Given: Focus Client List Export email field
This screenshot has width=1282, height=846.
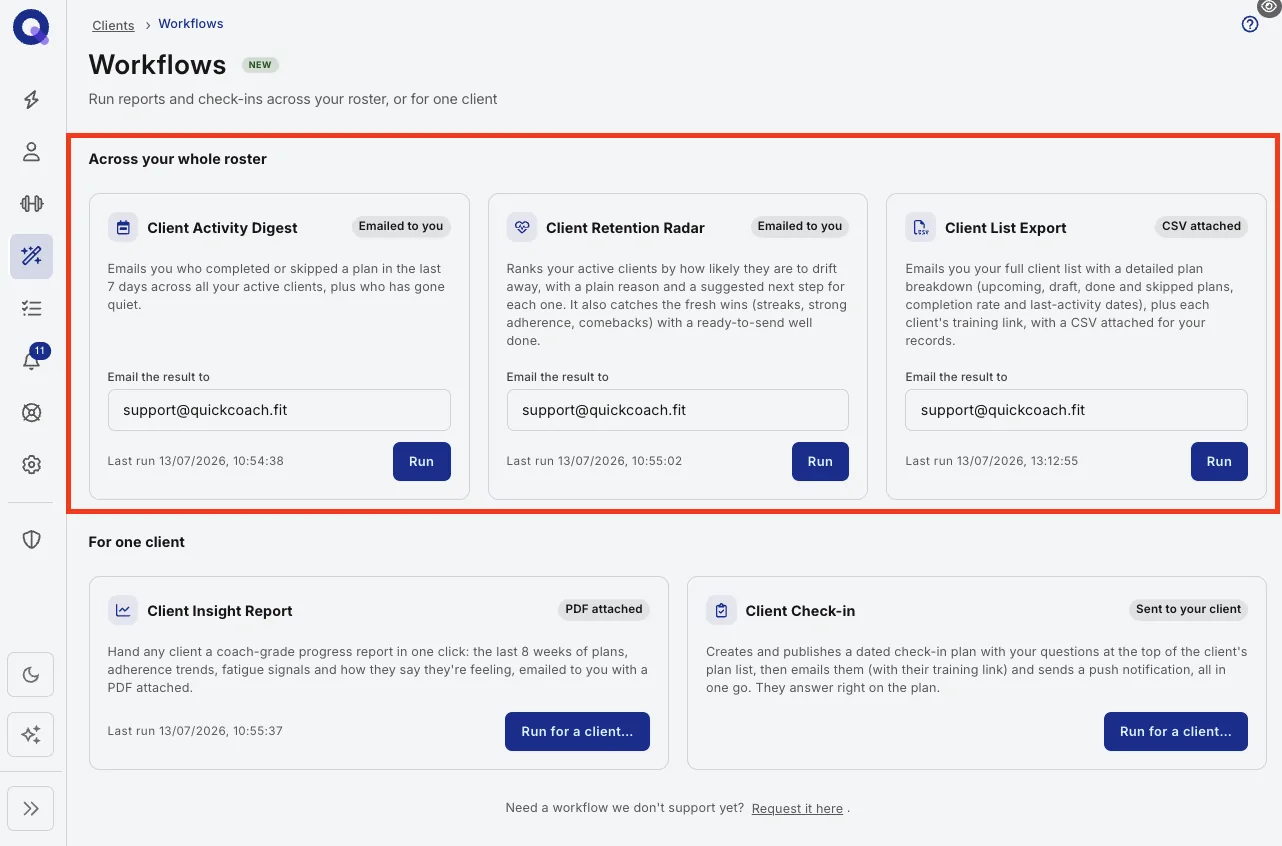Looking at the screenshot, I should coord(1076,410).
